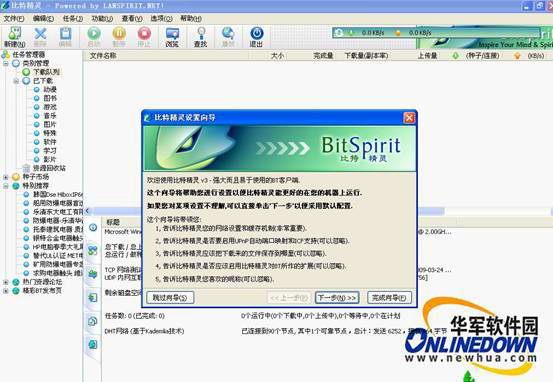This screenshot has width=553, height=382.
Task: Open the fifth side tab icon in bottom panel
Action: [x=93, y=321]
